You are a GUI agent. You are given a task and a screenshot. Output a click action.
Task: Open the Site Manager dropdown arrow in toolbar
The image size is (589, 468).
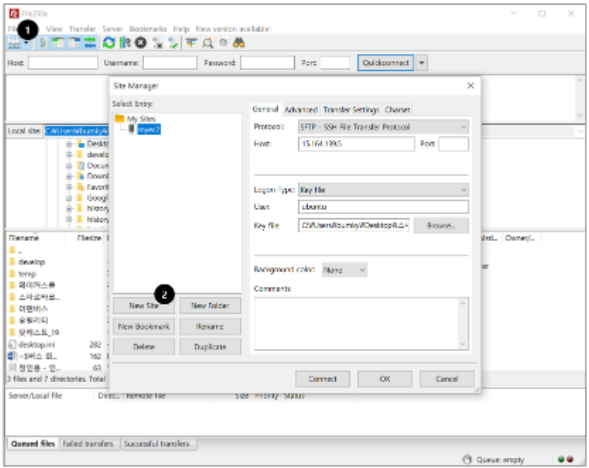click(x=26, y=43)
